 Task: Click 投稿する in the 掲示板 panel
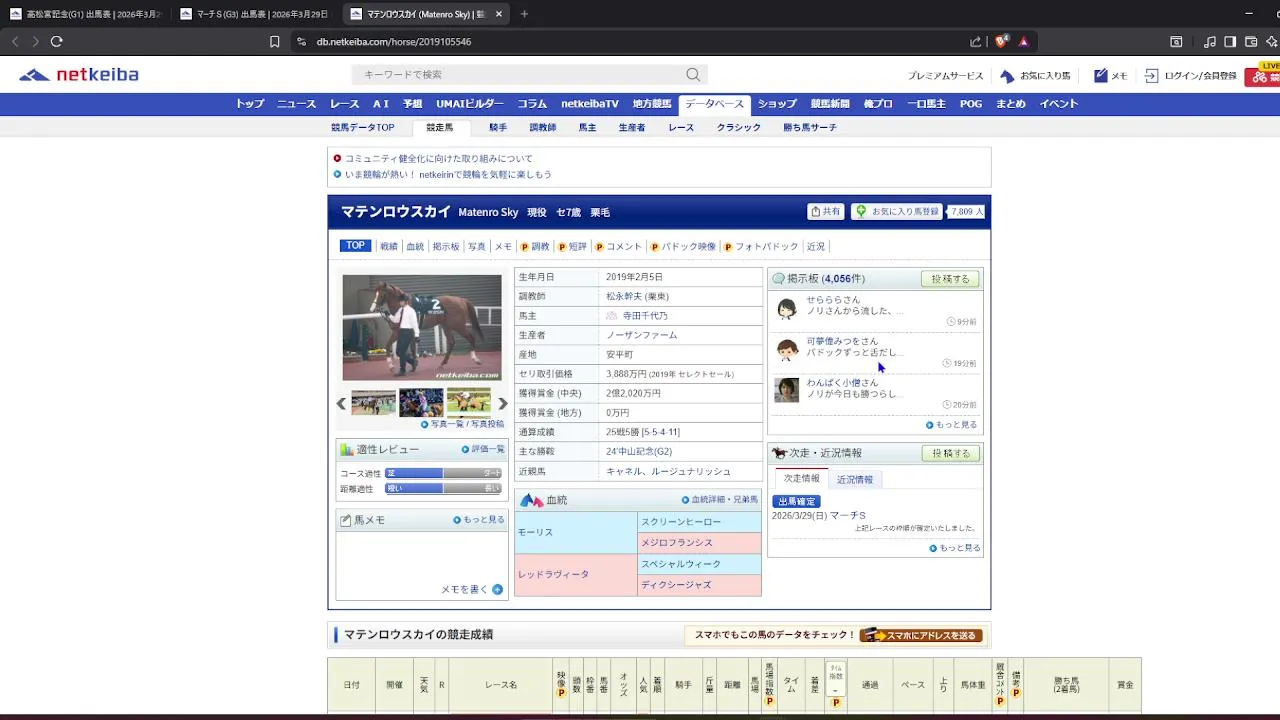[x=950, y=279]
